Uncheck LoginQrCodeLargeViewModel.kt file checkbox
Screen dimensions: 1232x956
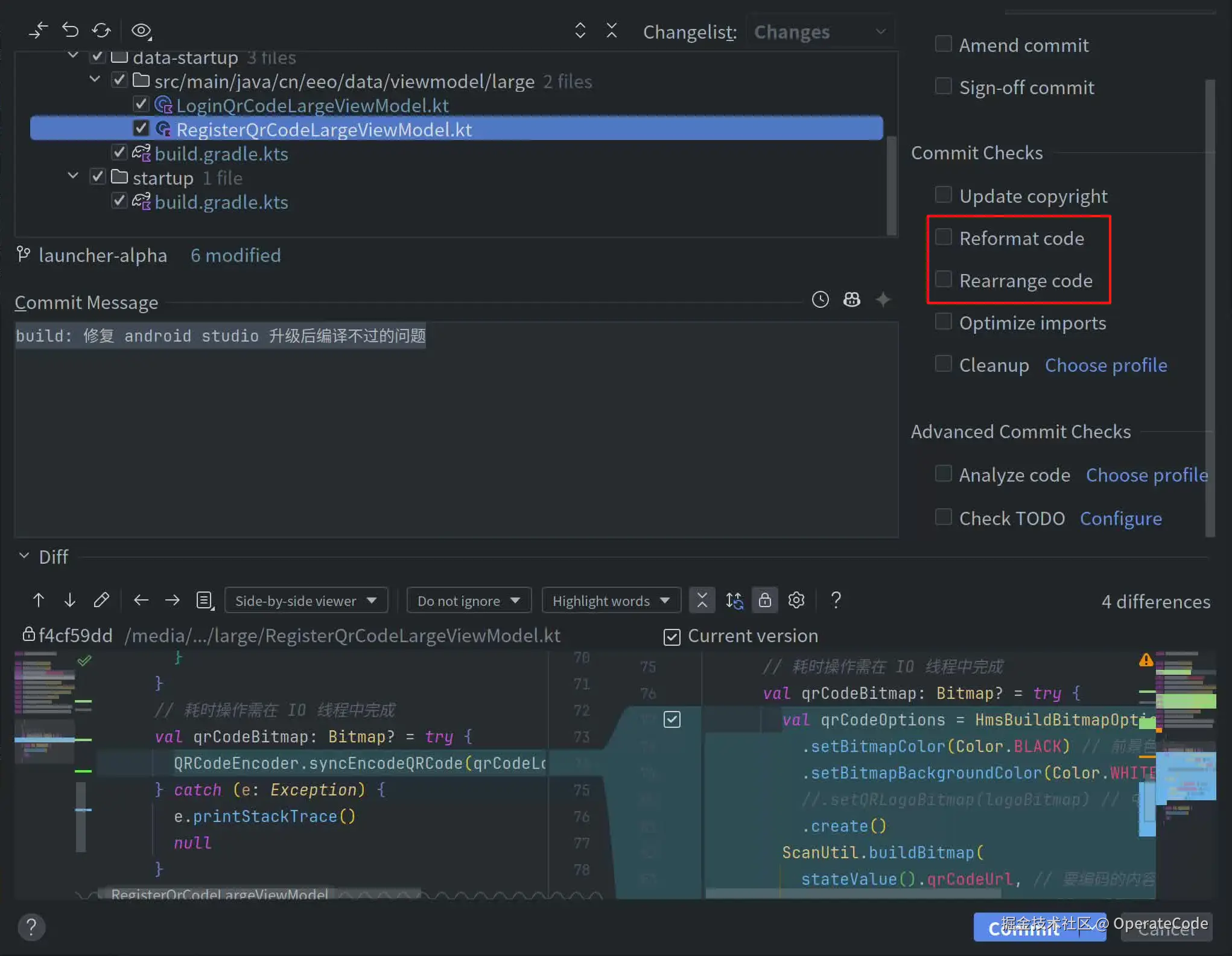coord(141,104)
